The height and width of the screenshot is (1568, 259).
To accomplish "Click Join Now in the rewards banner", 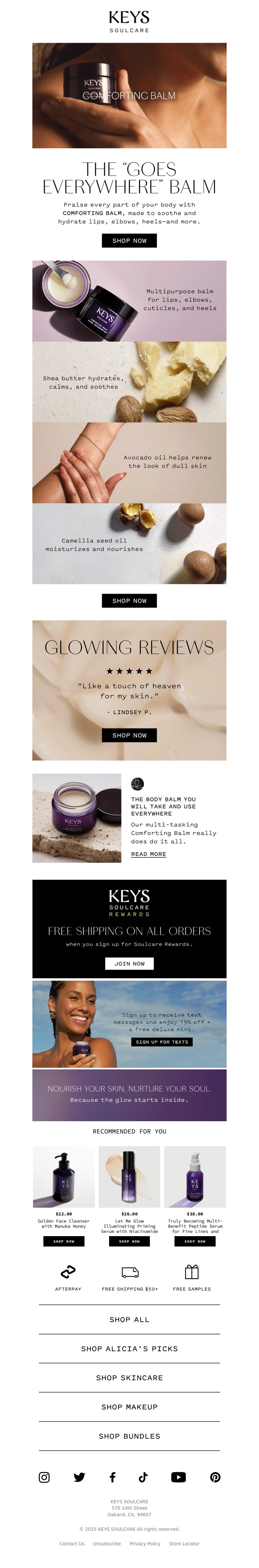I will pos(129,964).
